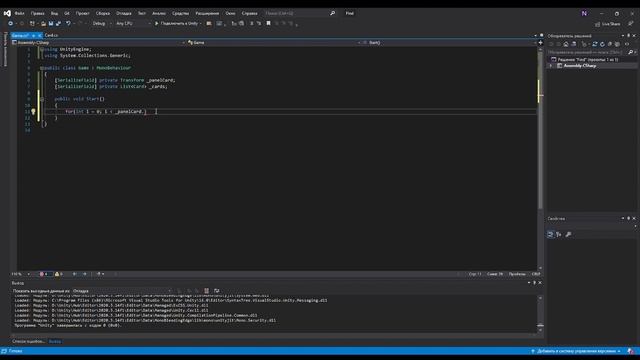Image resolution: width=640 pixels, height=360 pixels.
Task: Open the Сборка menu
Action: (x=102, y=13)
